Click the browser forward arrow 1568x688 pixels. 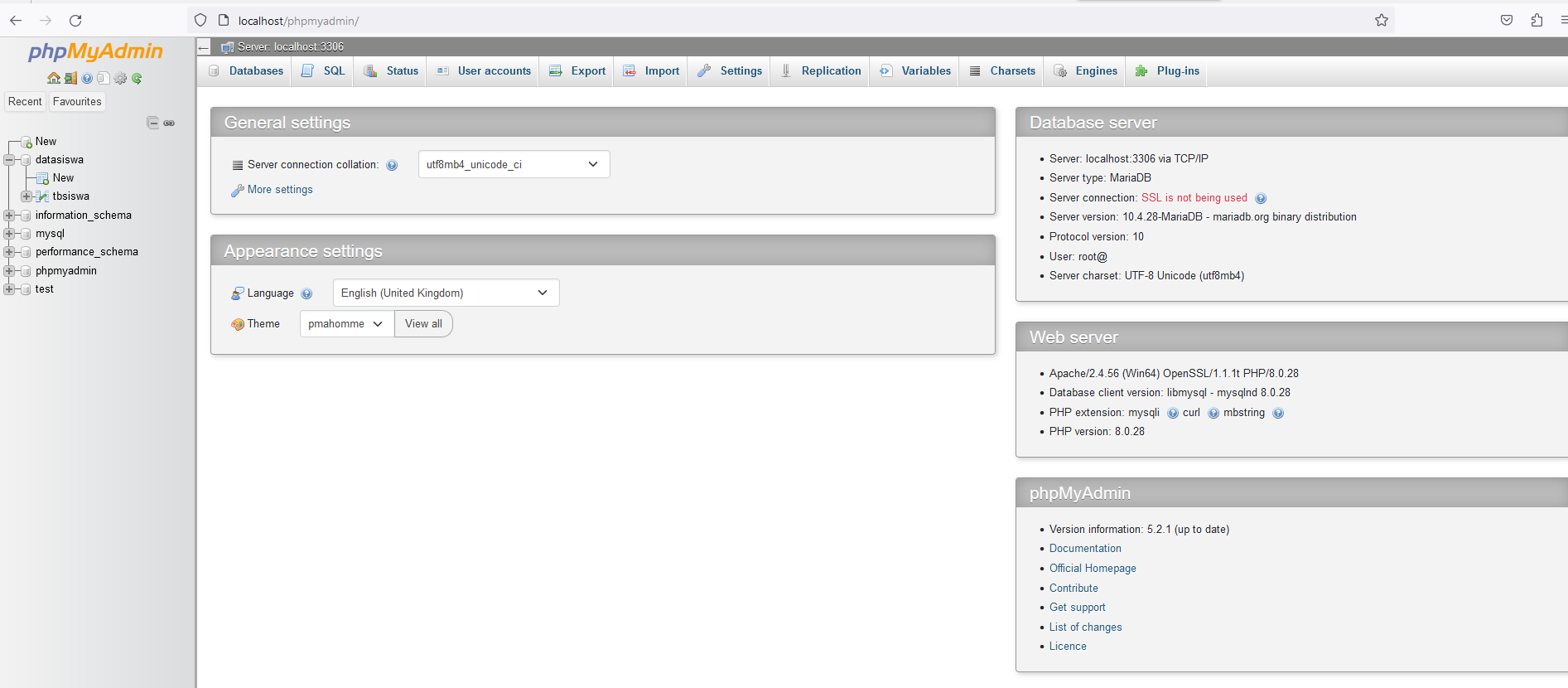(46, 20)
